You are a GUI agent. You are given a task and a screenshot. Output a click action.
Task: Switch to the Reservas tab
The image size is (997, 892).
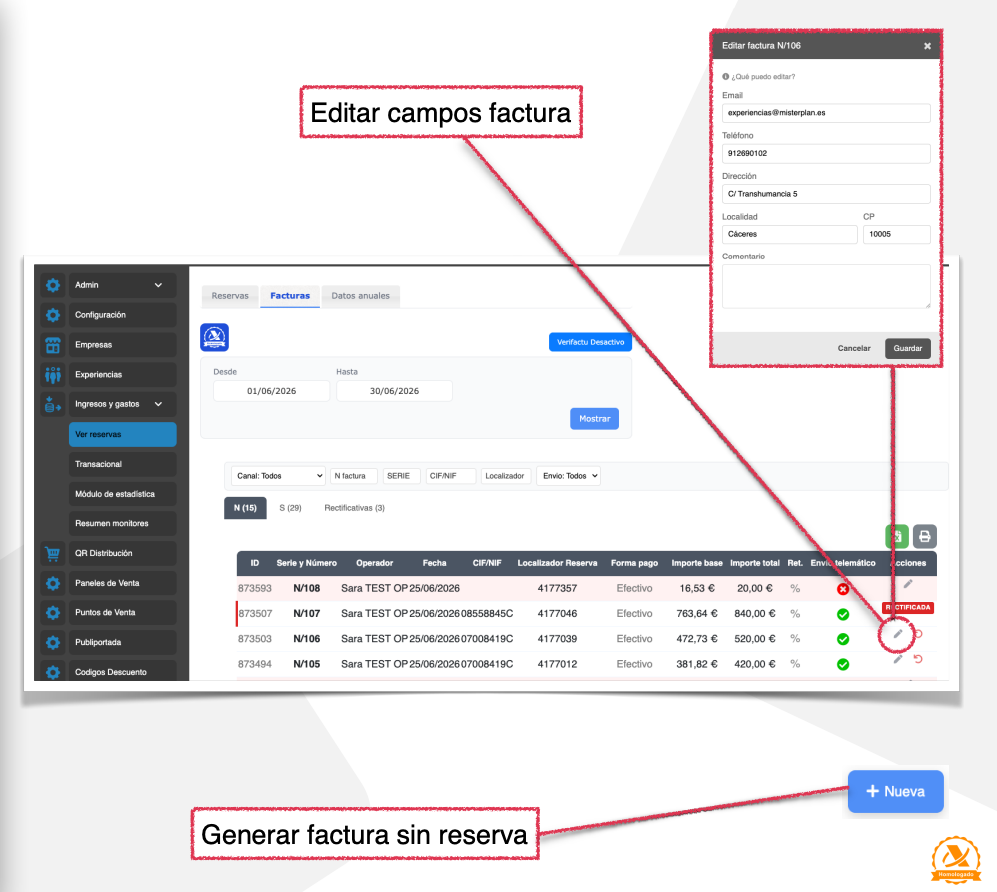coord(230,296)
